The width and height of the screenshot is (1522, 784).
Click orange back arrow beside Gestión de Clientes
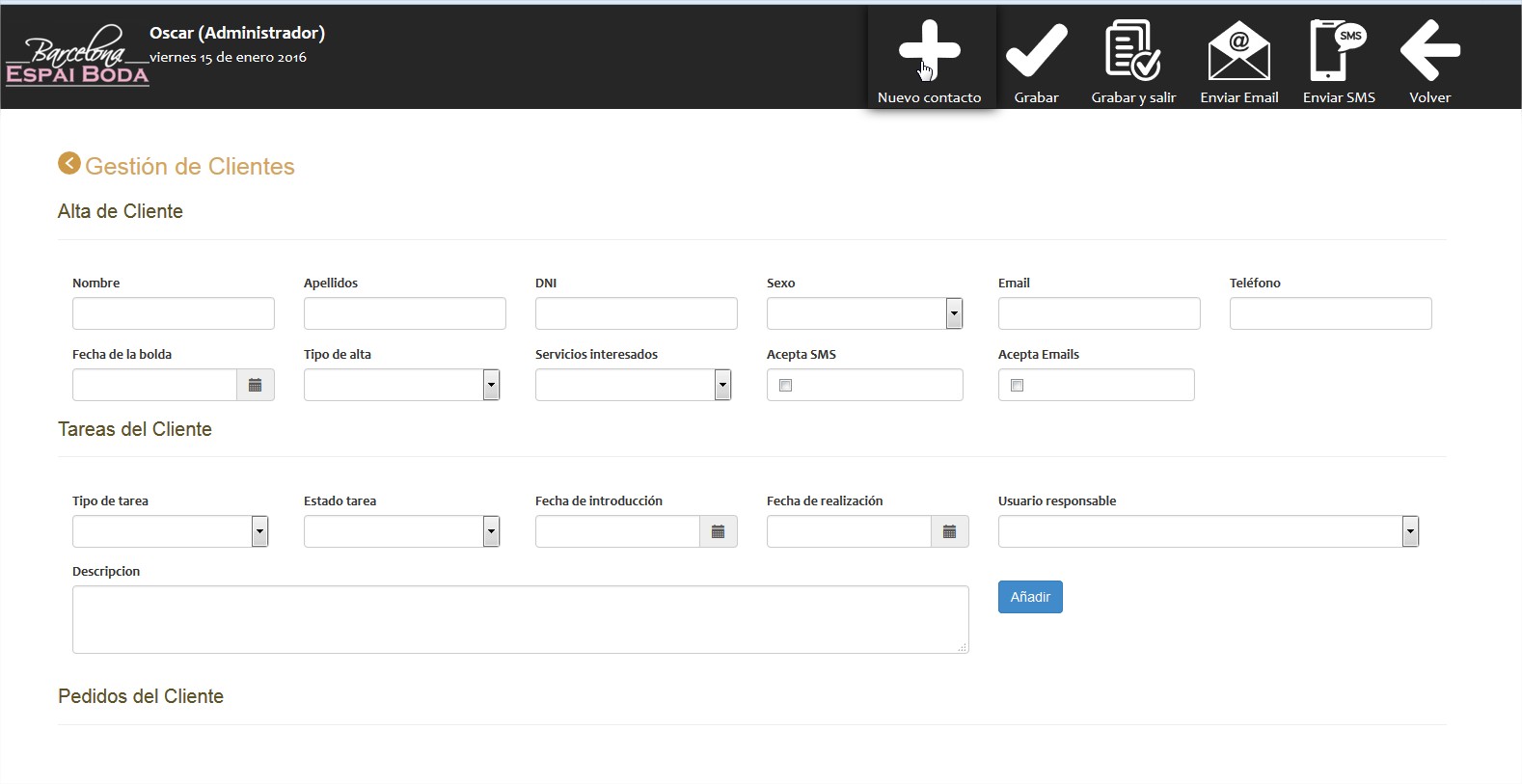tap(68, 164)
